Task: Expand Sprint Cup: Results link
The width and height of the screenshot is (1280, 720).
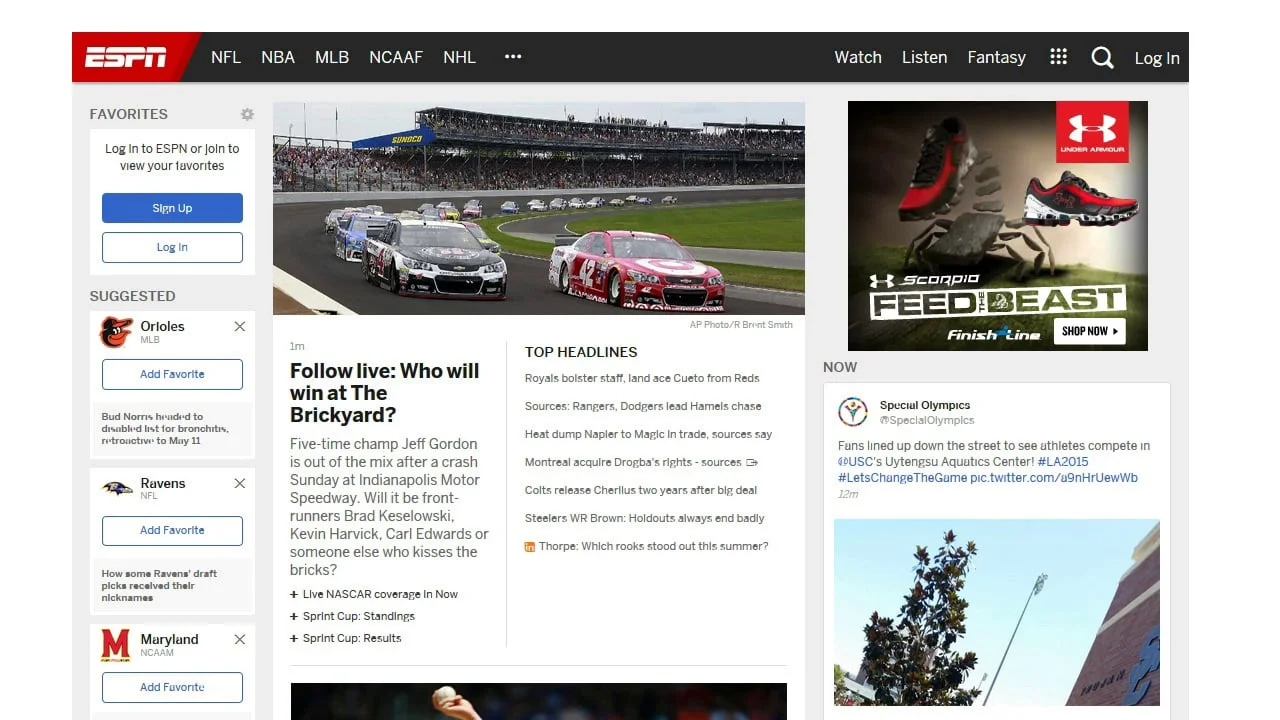Action: pos(346,638)
